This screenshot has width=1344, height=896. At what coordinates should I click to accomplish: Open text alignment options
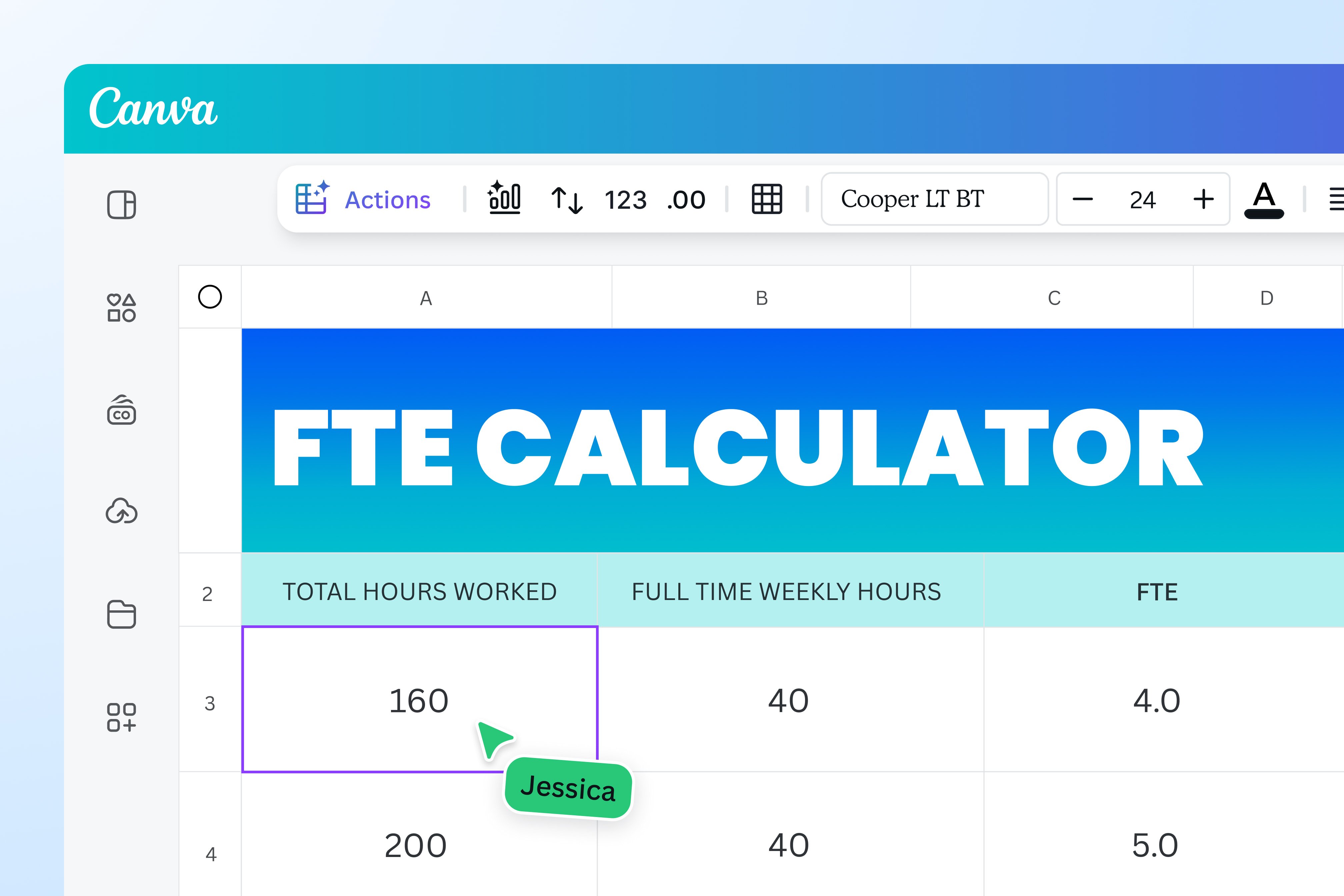click(1337, 199)
